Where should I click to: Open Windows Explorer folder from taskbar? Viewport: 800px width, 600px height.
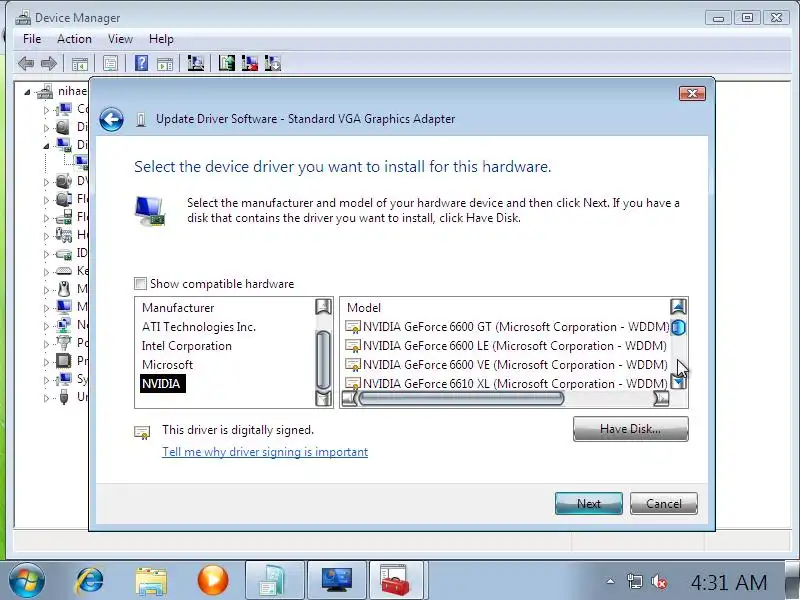coord(151,580)
